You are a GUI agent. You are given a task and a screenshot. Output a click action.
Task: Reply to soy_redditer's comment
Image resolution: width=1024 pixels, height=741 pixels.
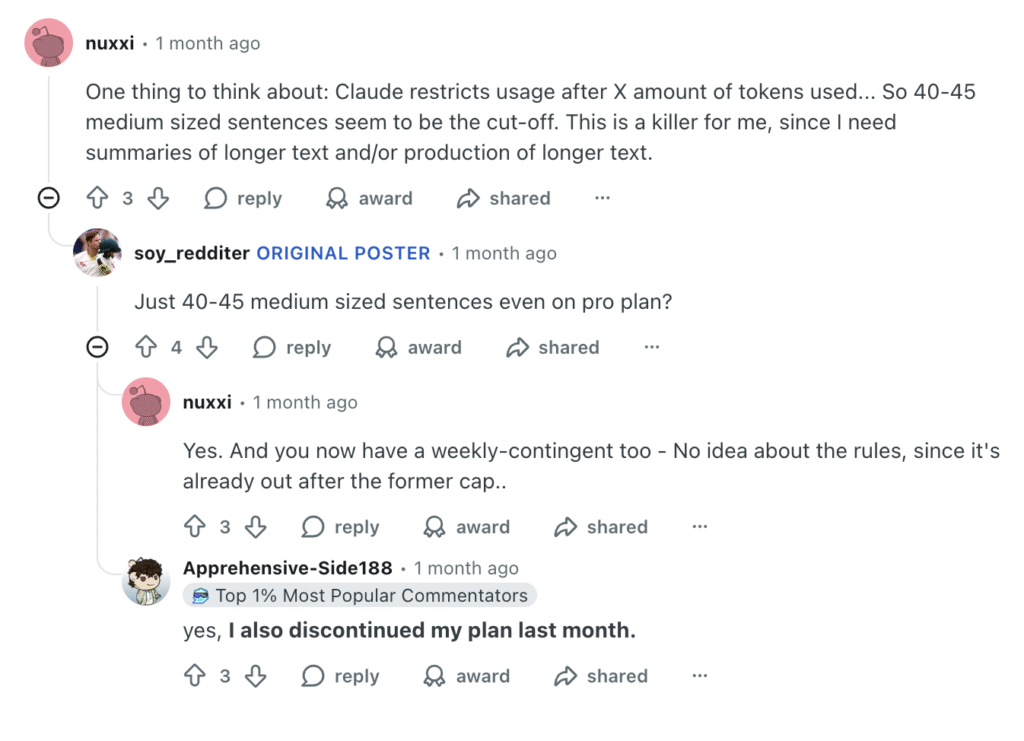(x=292, y=347)
